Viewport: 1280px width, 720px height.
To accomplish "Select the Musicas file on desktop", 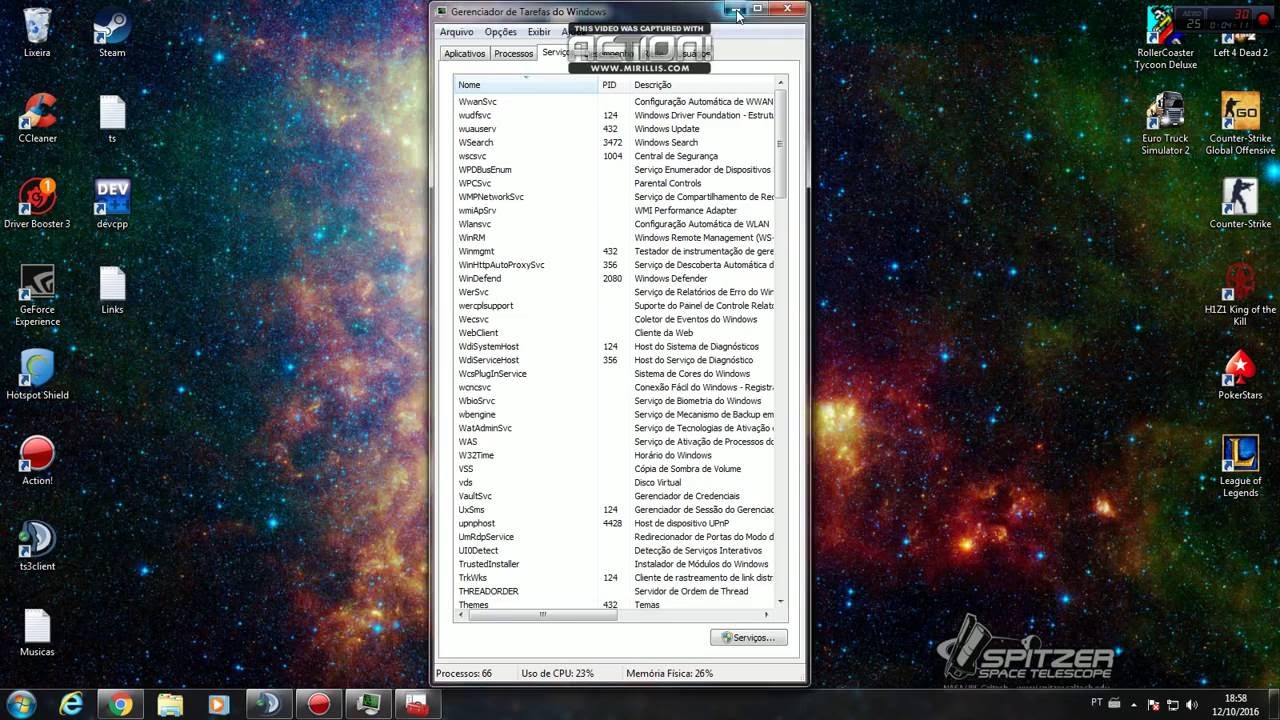I will pyautogui.click(x=37, y=633).
